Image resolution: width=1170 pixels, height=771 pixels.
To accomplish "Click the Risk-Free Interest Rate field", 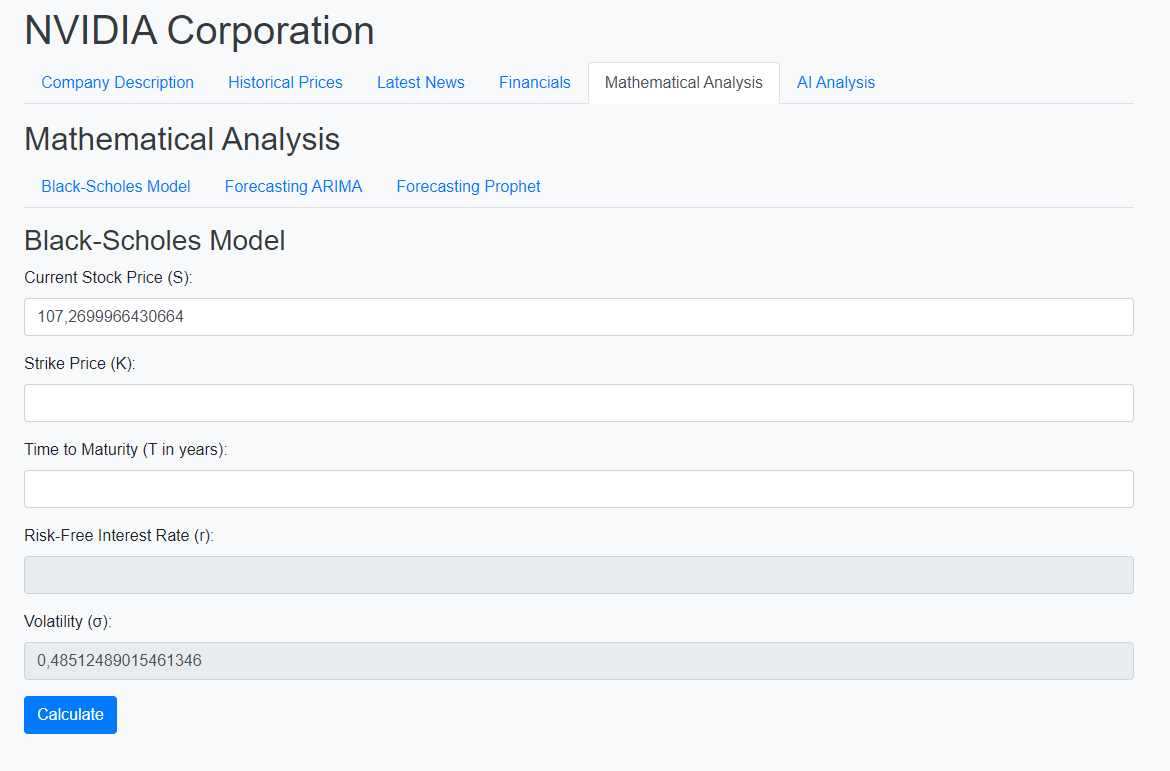I will [578, 575].
